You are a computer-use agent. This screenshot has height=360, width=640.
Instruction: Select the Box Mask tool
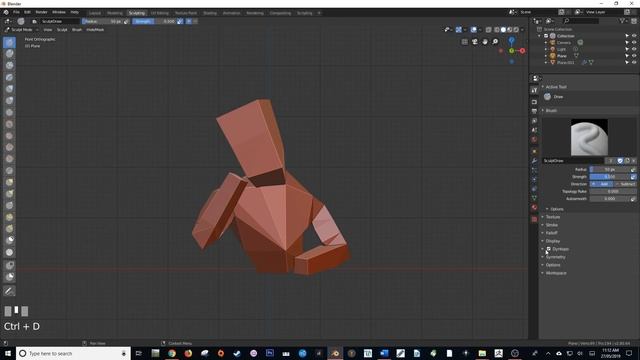9,265
